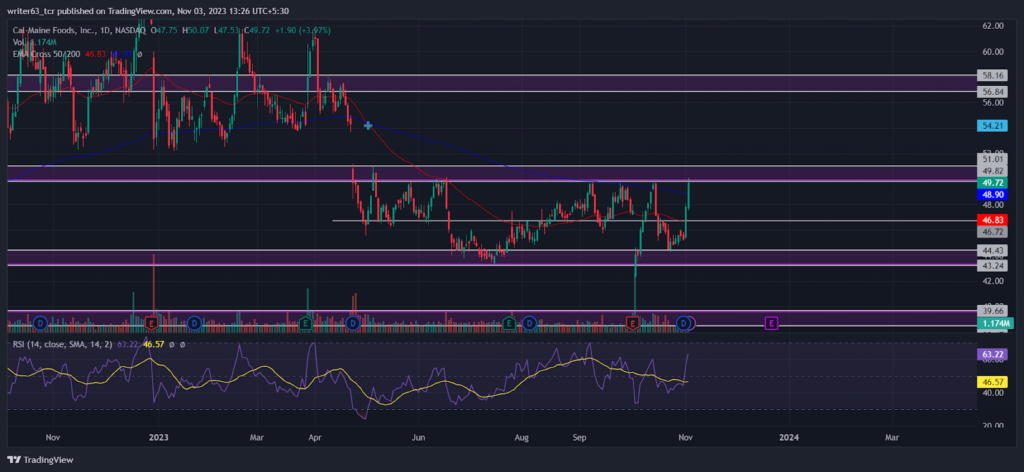The image size is (1024, 472).
Task: Click the 43.24 price label
Action: coord(991,266)
